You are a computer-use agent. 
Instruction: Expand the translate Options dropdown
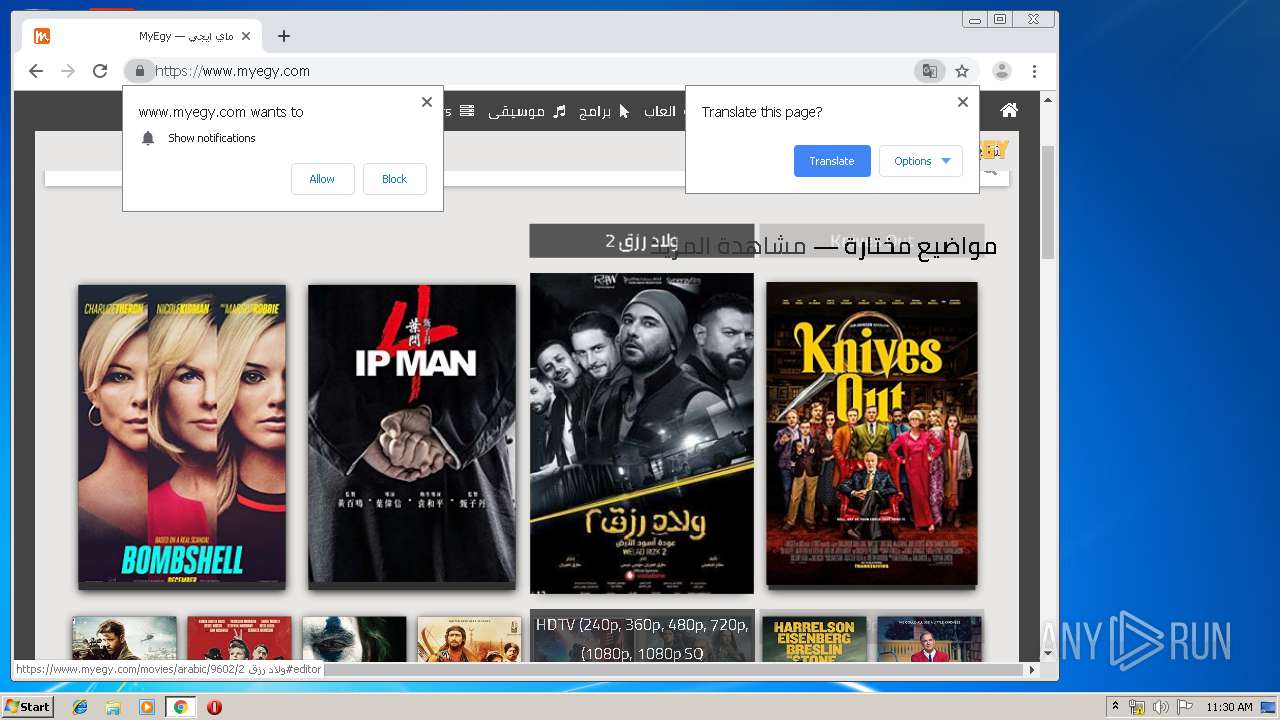click(921, 161)
